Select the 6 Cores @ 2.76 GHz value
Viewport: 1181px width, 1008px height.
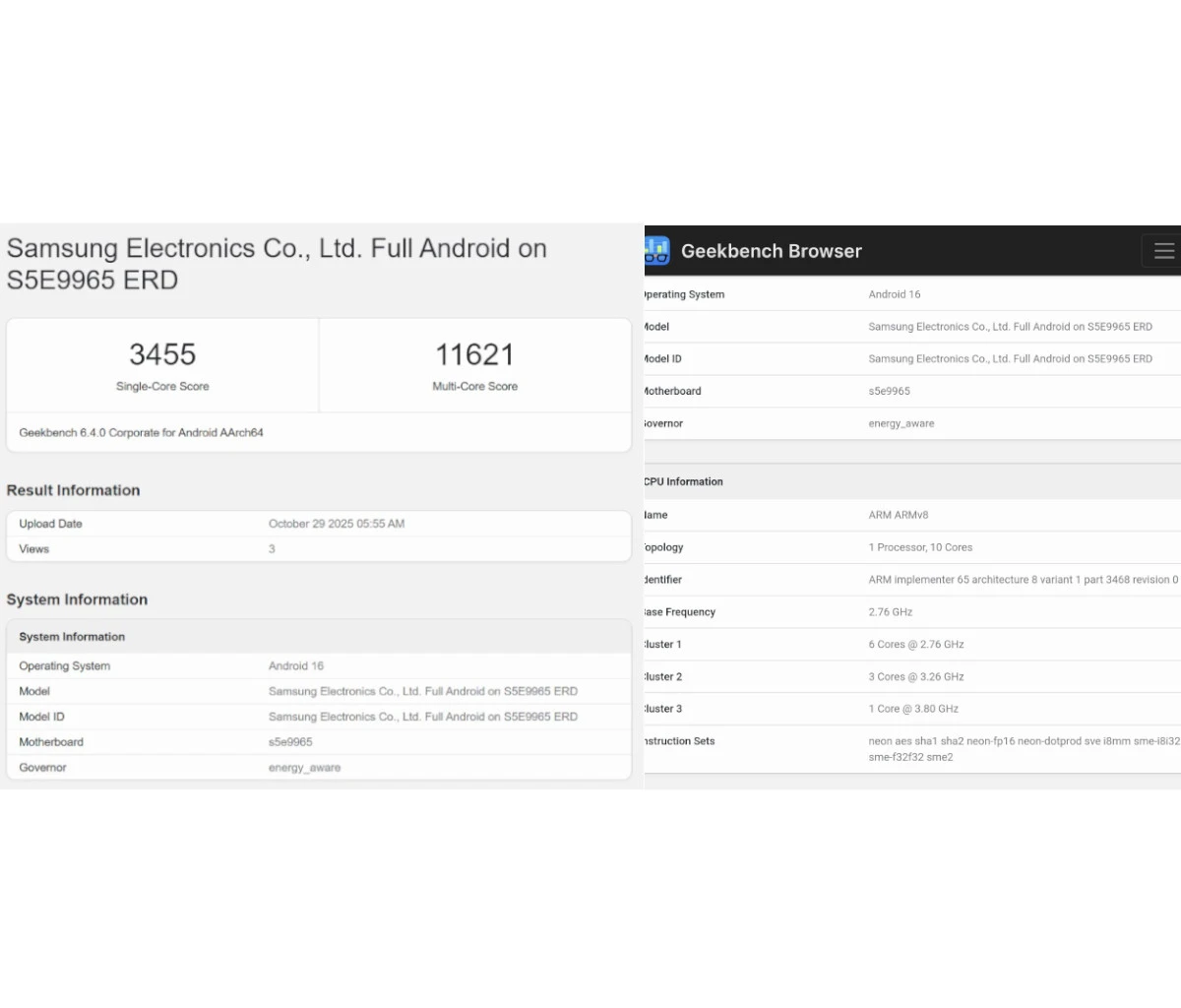(x=916, y=645)
